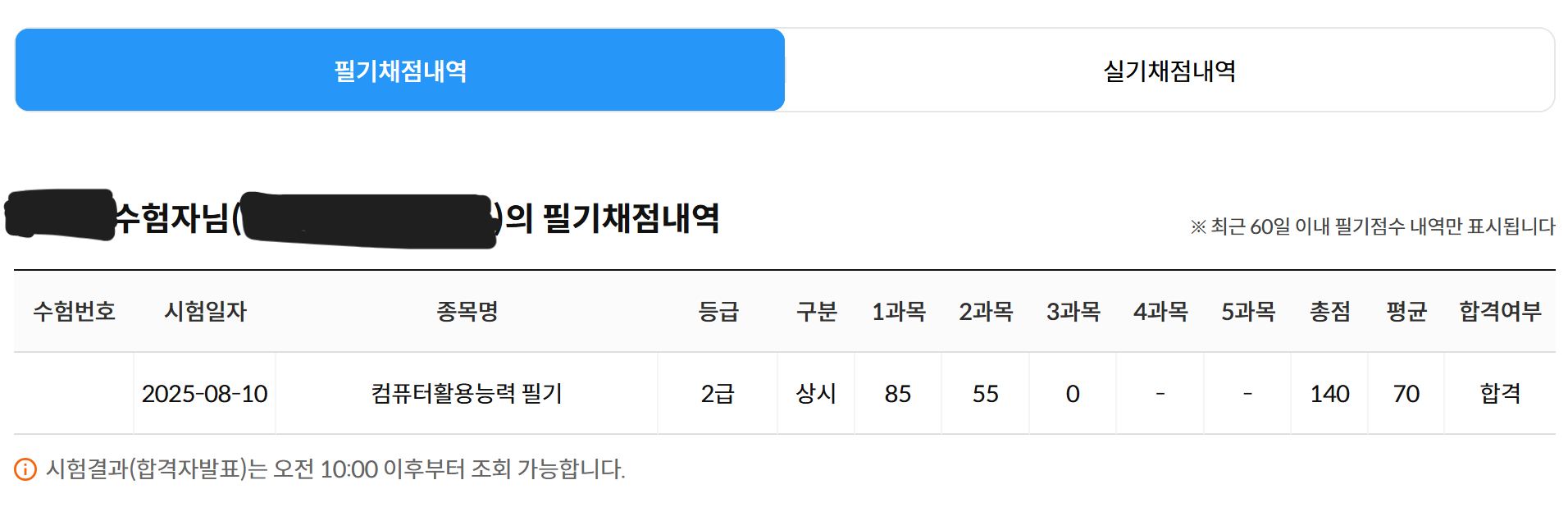The height and width of the screenshot is (512, 1568).
Task: Click the 시험일자 column header
Action: pos(205,312)
